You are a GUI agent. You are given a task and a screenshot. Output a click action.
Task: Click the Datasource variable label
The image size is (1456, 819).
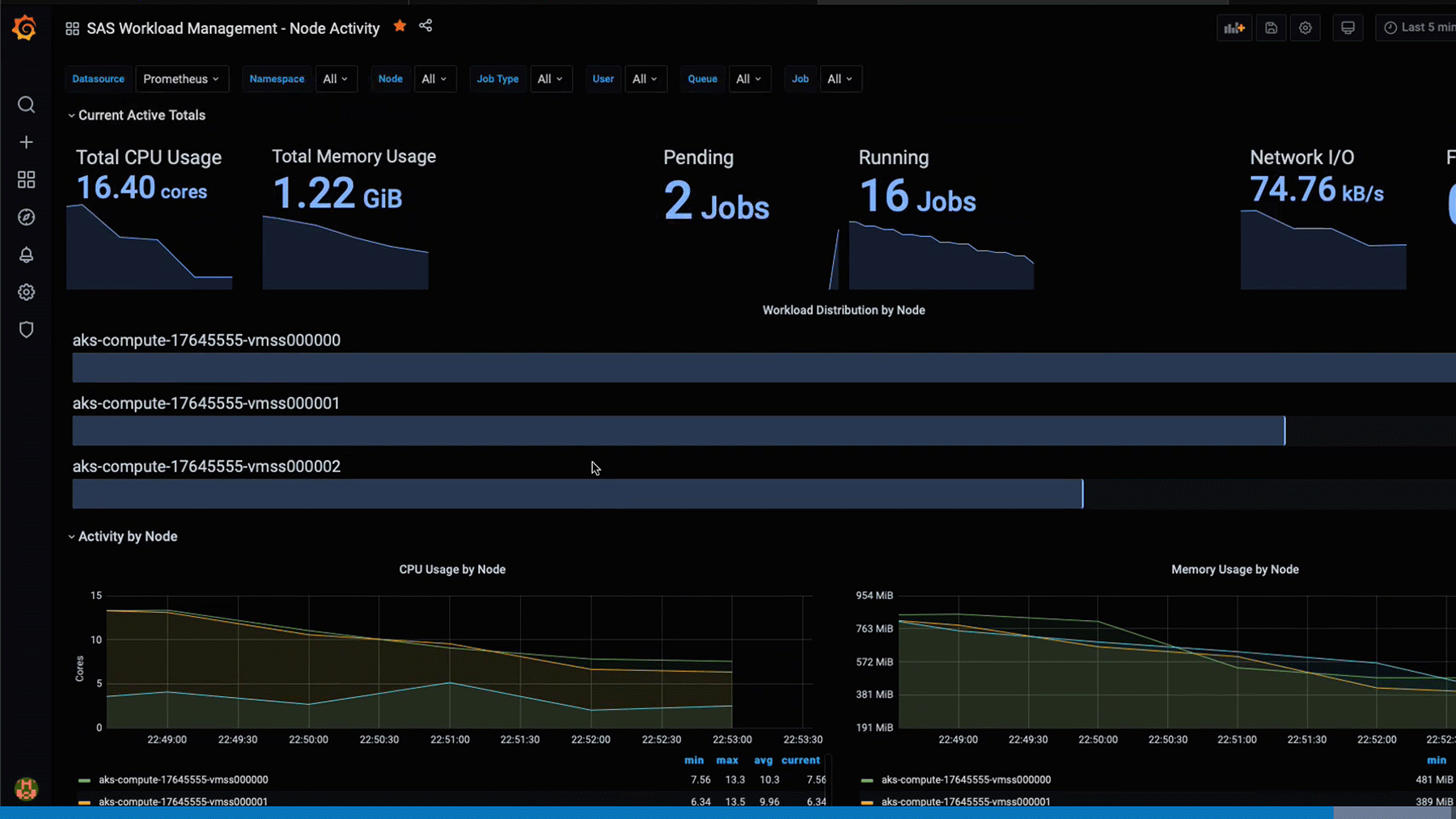coord(98,78)
